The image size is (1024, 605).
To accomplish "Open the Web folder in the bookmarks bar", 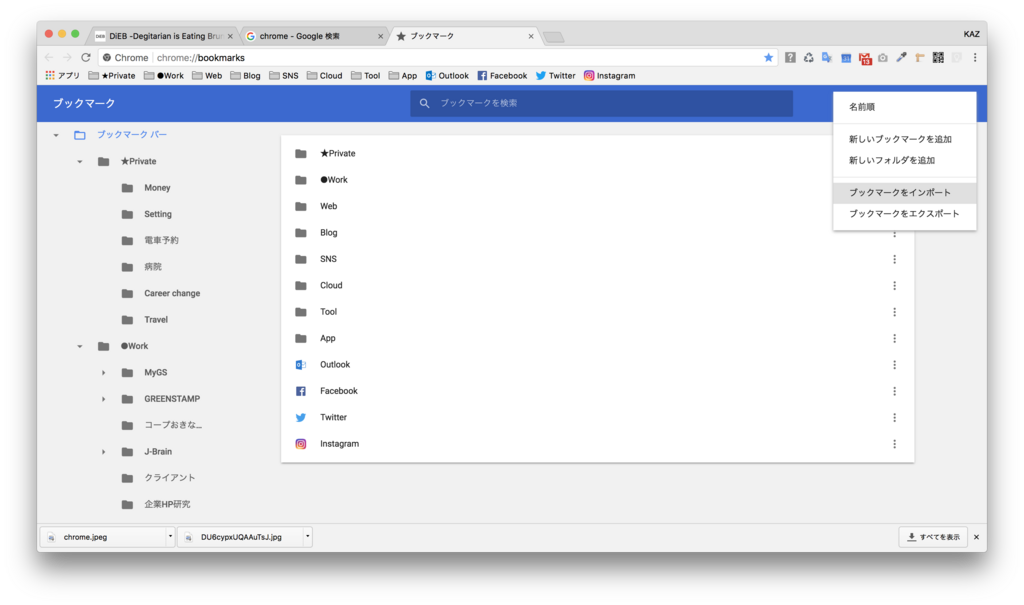I will point(207,76).
